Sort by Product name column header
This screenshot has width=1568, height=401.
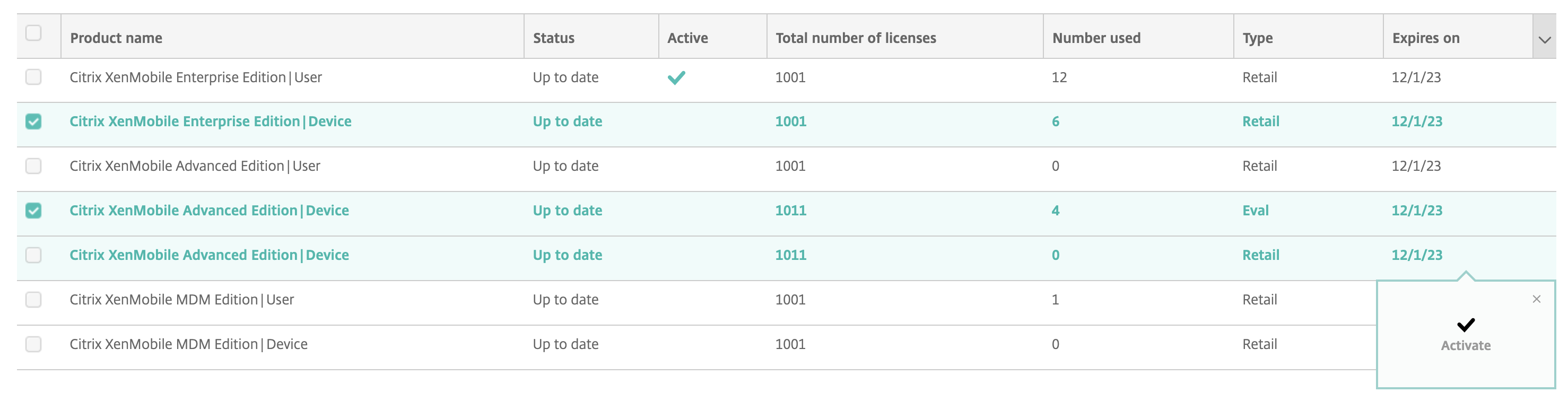coord(116,38)
